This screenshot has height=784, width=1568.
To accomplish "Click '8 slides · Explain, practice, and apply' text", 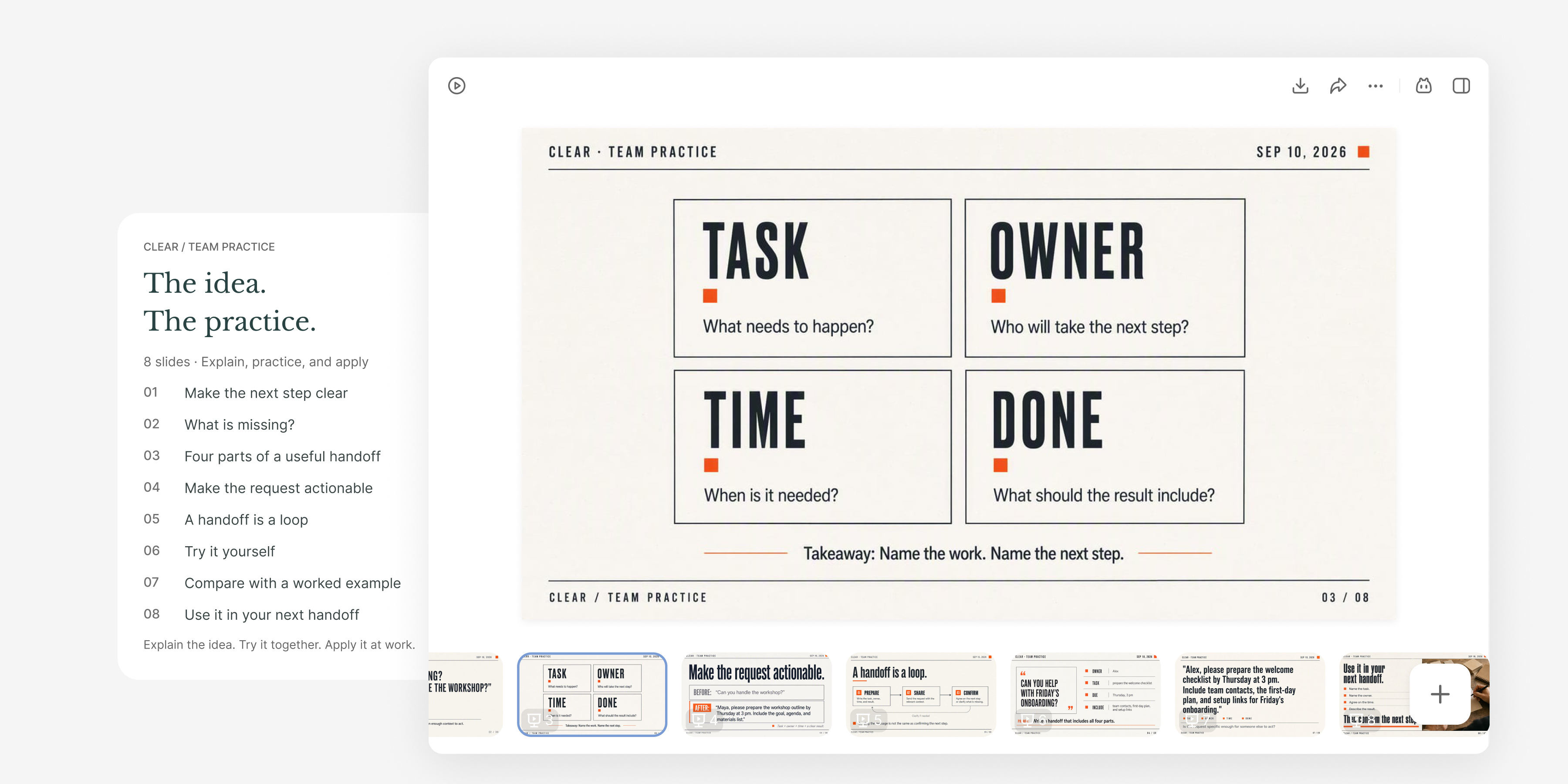I will (256, 362).
